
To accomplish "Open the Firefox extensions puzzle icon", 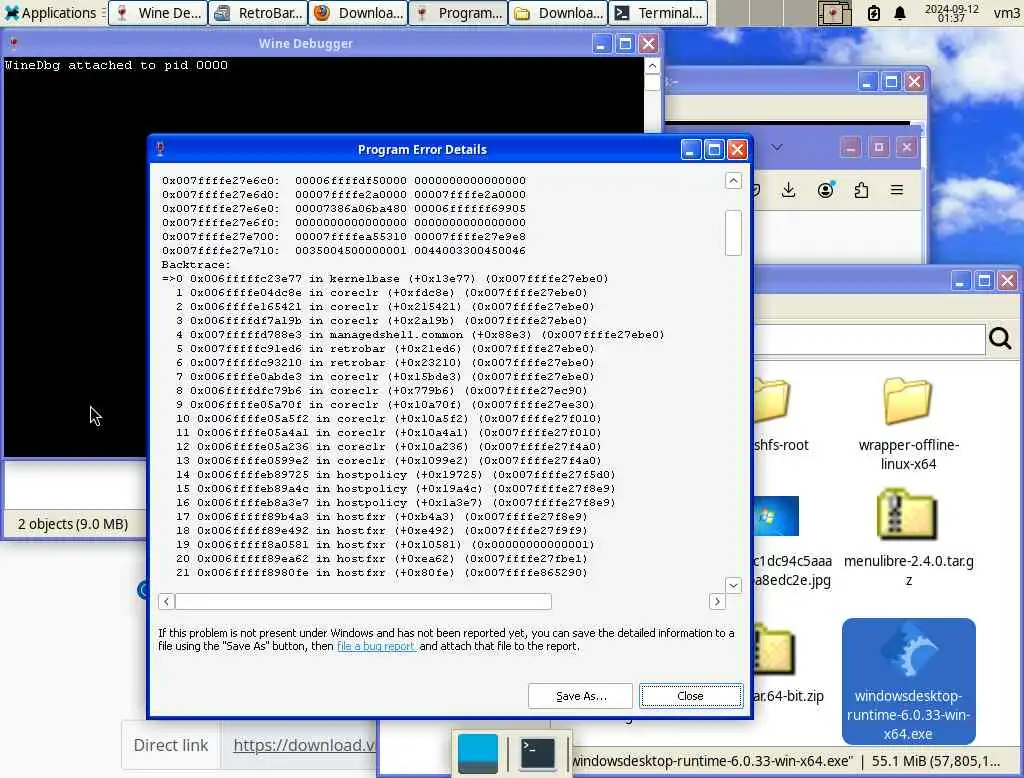I will (861, 190).
